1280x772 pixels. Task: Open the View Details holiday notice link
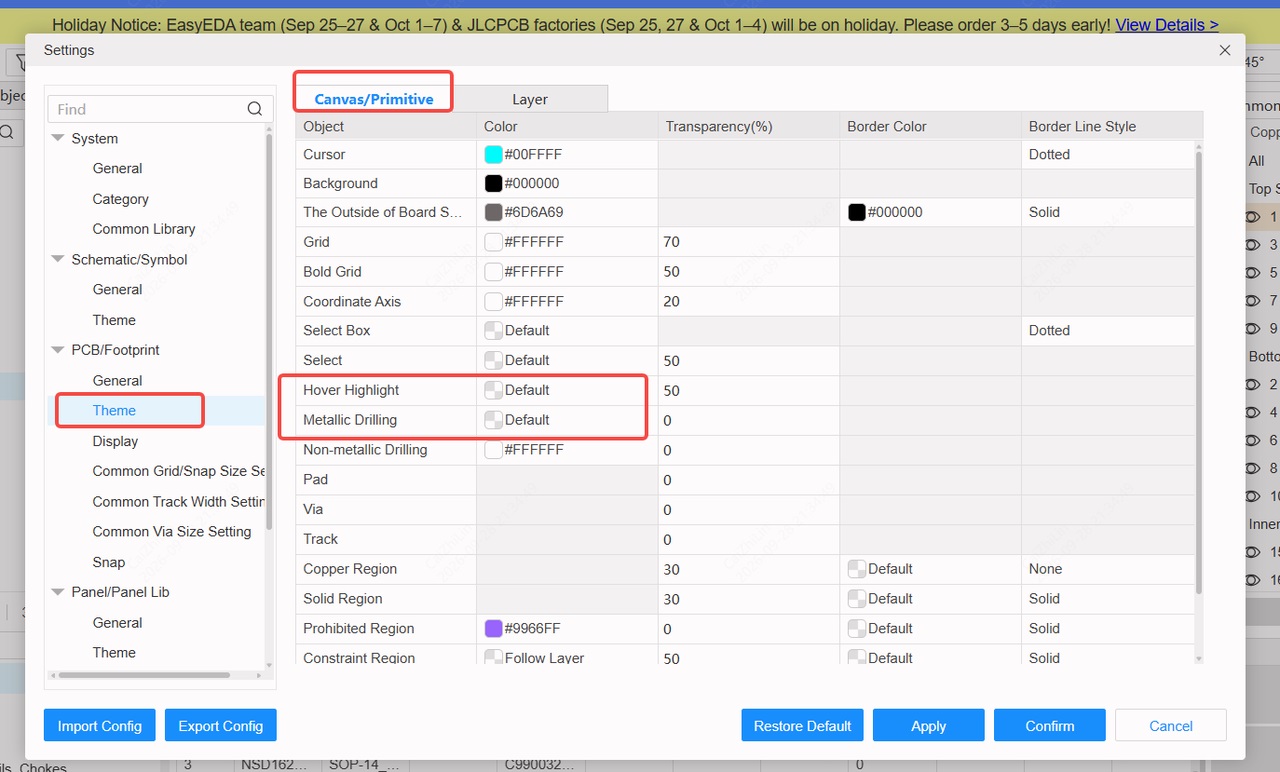[x=1167, y=25]
